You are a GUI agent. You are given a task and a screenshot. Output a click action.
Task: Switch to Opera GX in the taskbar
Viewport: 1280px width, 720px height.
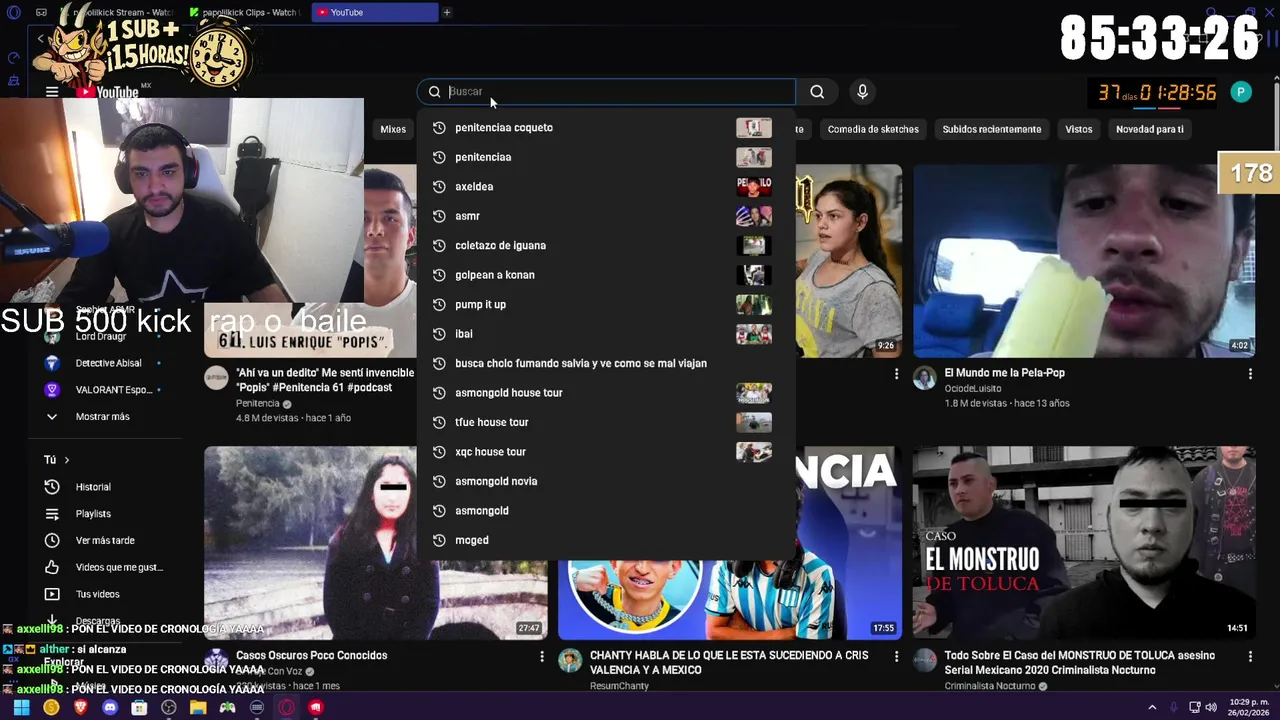(286, 707)
